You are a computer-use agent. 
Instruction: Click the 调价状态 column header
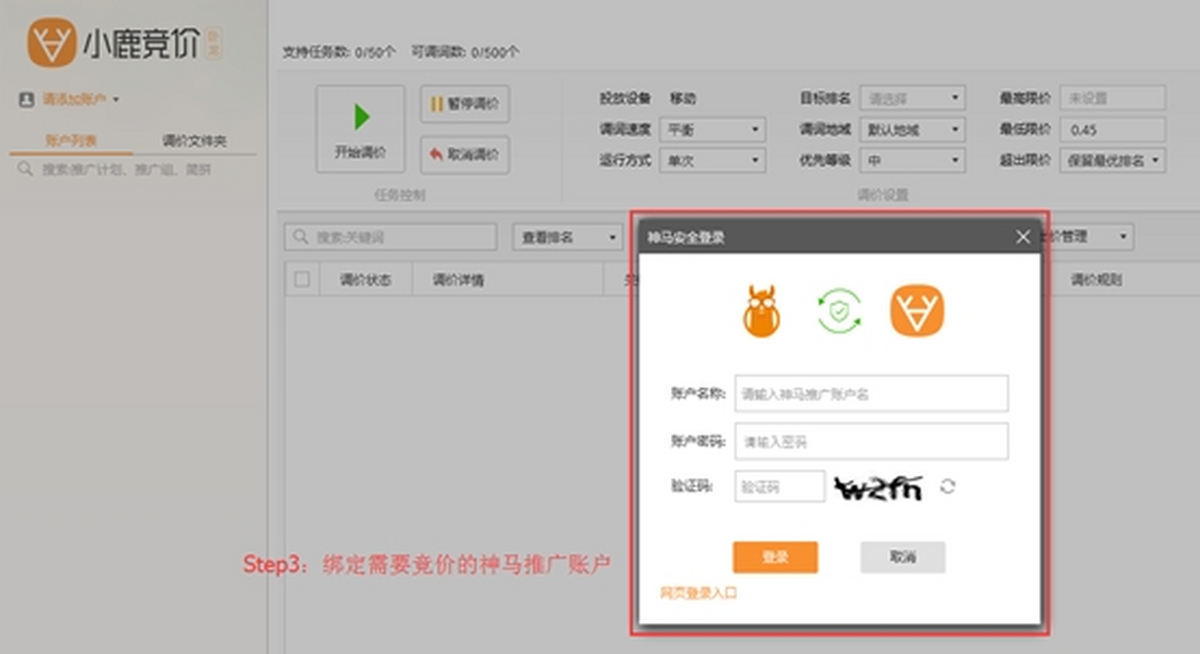point(365,280)
